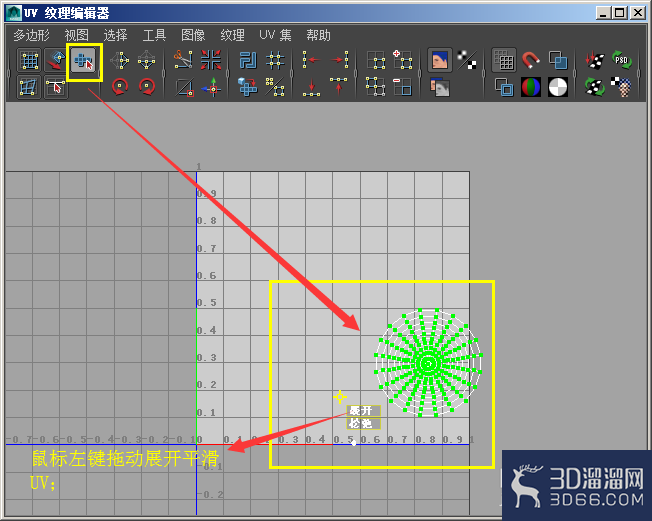The height and width of the screenshot is (521, 652).
Task: Flip selected UVs in U direction
Action: click(x=120, y=61)
